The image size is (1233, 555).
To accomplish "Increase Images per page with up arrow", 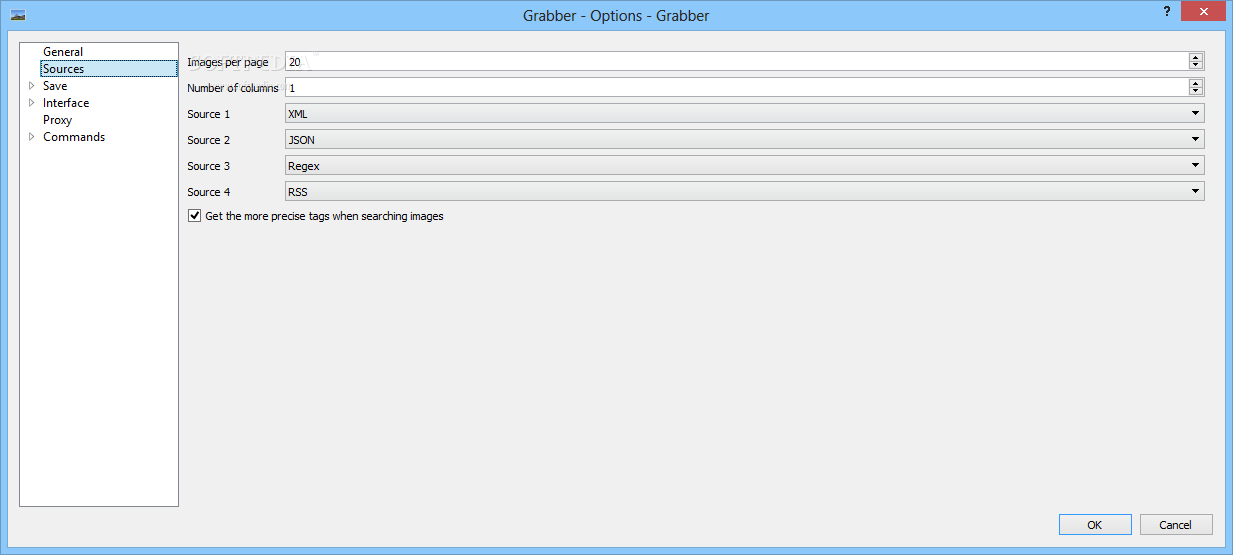I will coord(1195,57).
